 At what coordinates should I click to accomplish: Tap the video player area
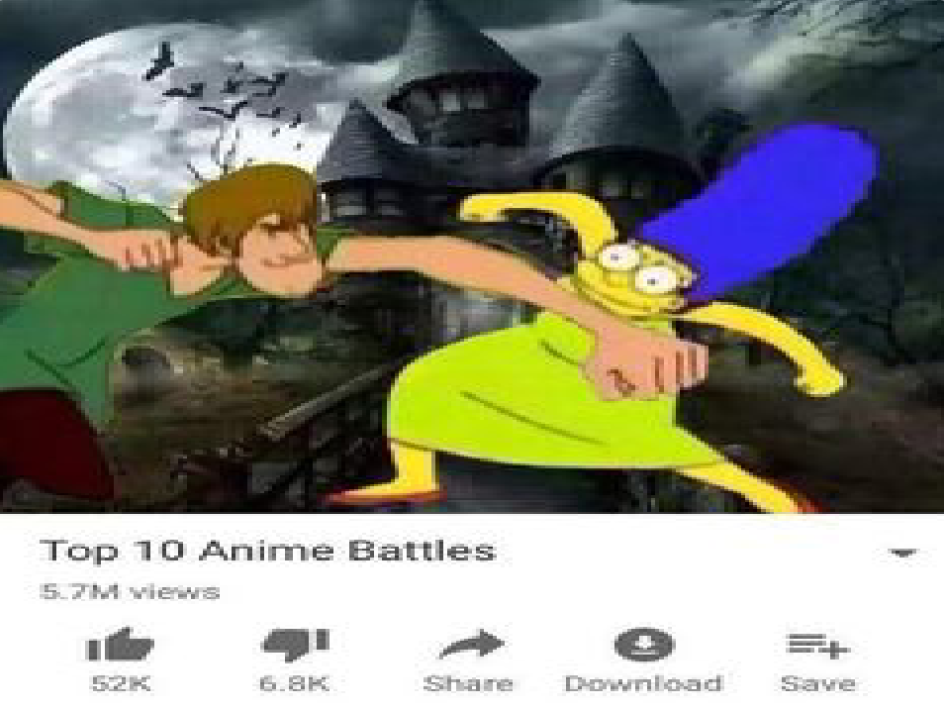pyautogui.click(x=472, y=256)
